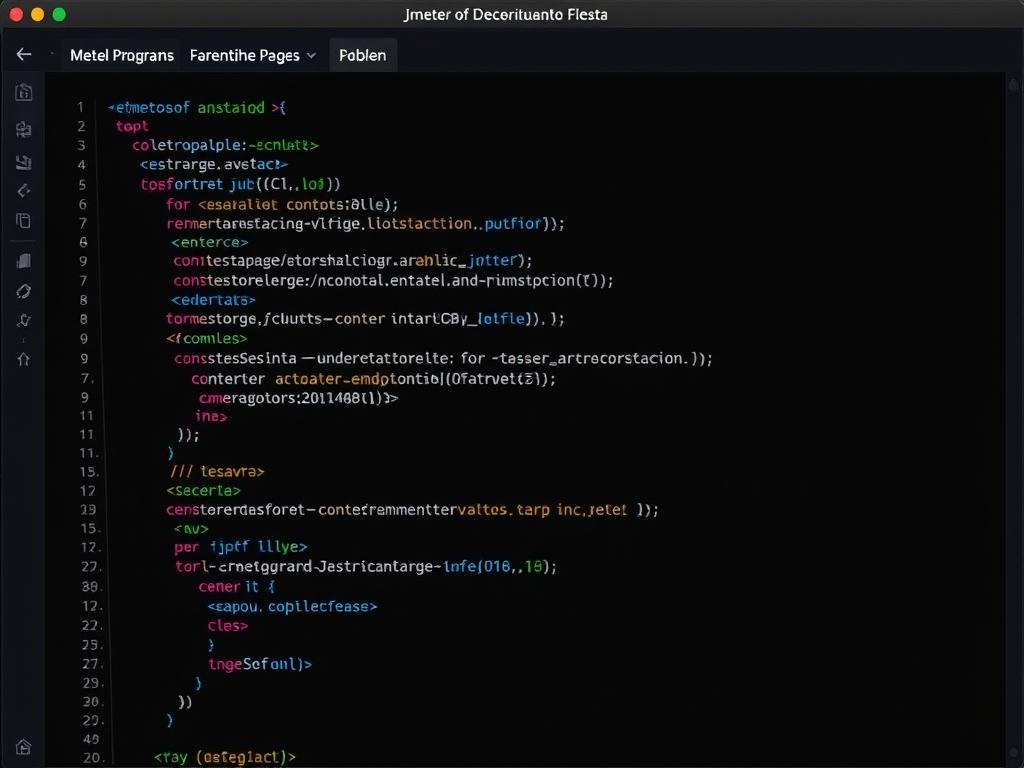Open the file explorer icon atop sidebar

[24, 93]
